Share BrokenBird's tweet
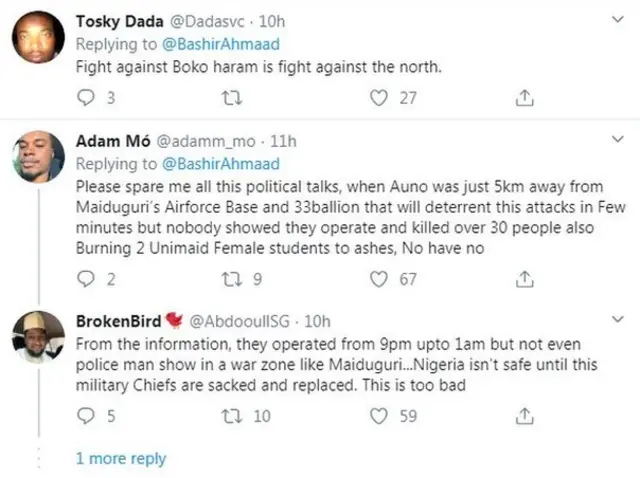This screenshot has height=478, width=640. click(523, 416)
